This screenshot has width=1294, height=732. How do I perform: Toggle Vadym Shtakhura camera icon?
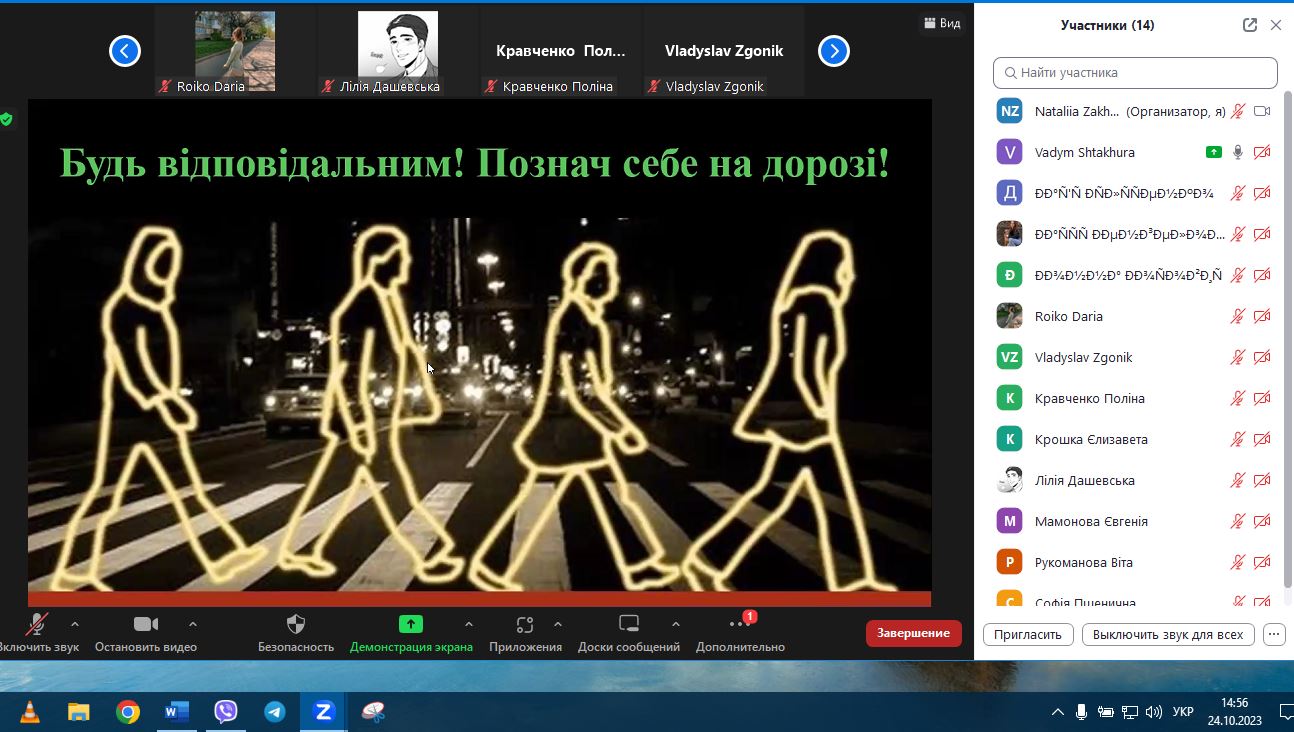pyautogui.click(x=1262, y=153)
